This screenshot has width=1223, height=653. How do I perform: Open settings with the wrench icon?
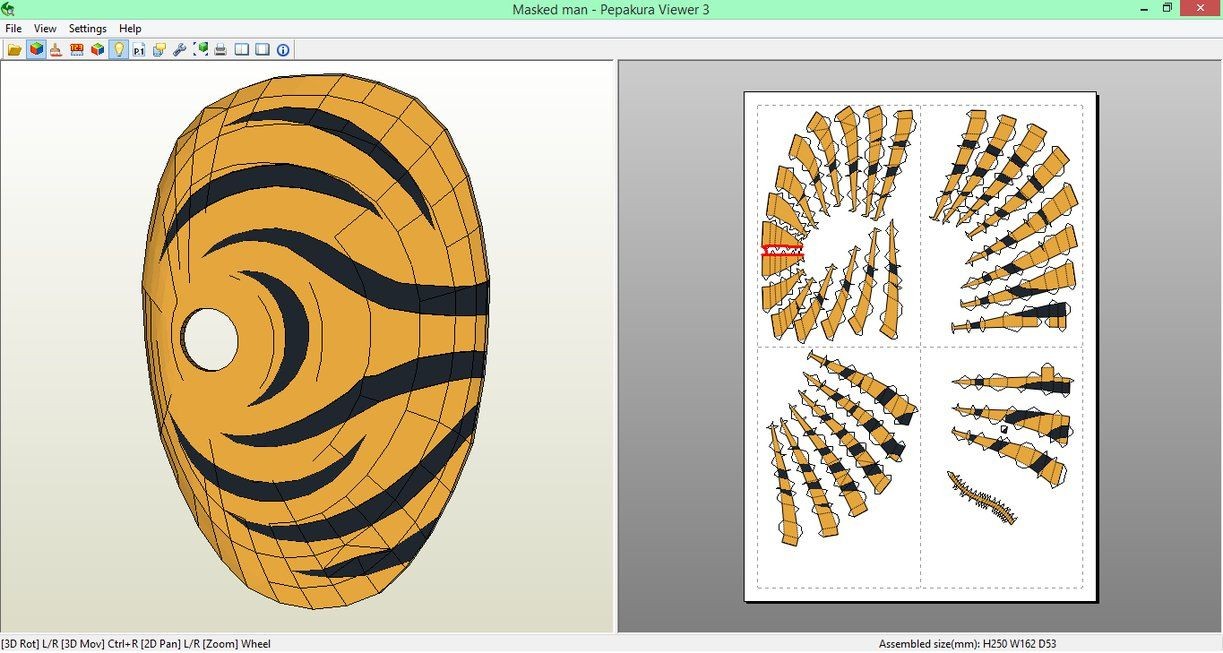(x=180, y=49)
